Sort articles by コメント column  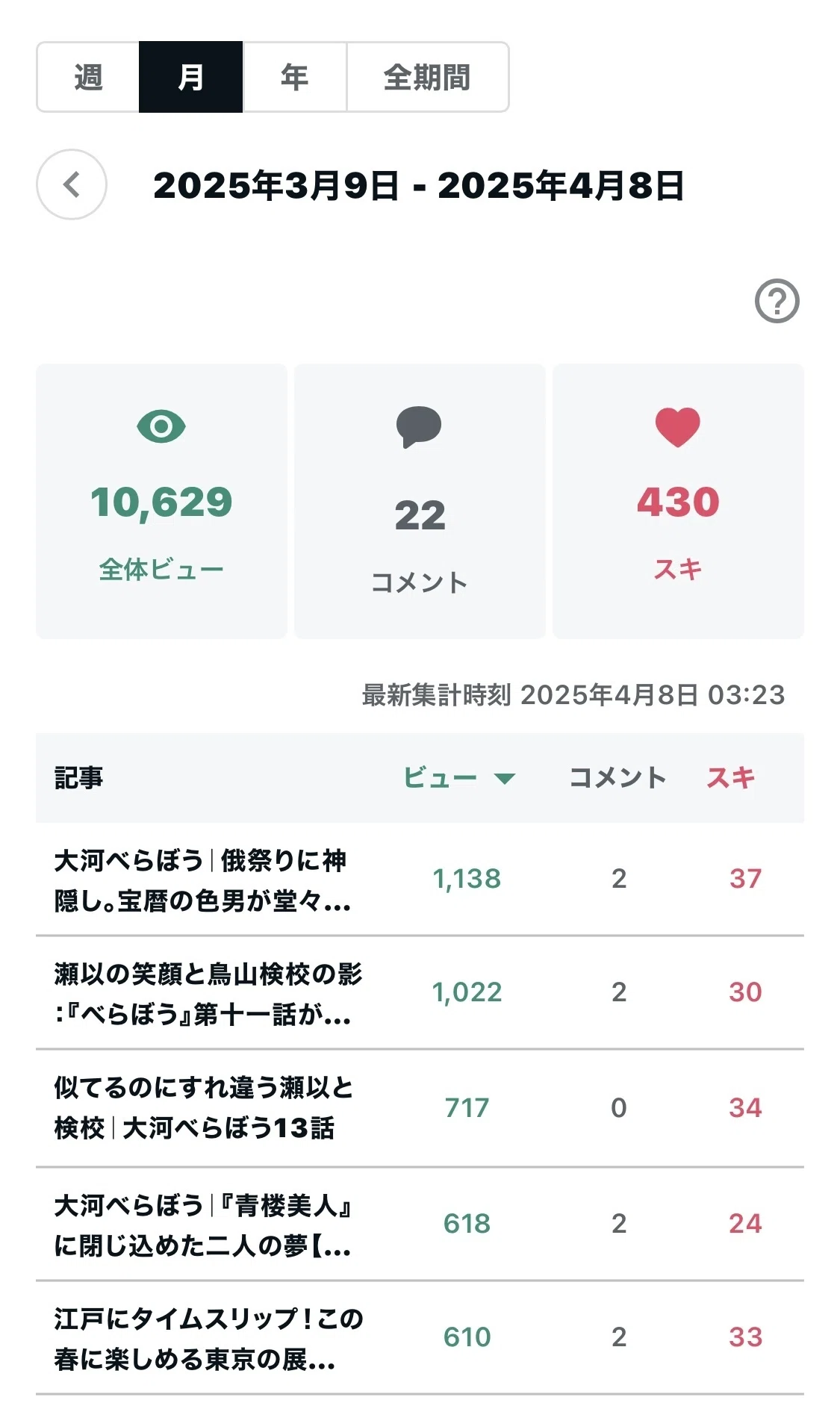coord(617,778)
